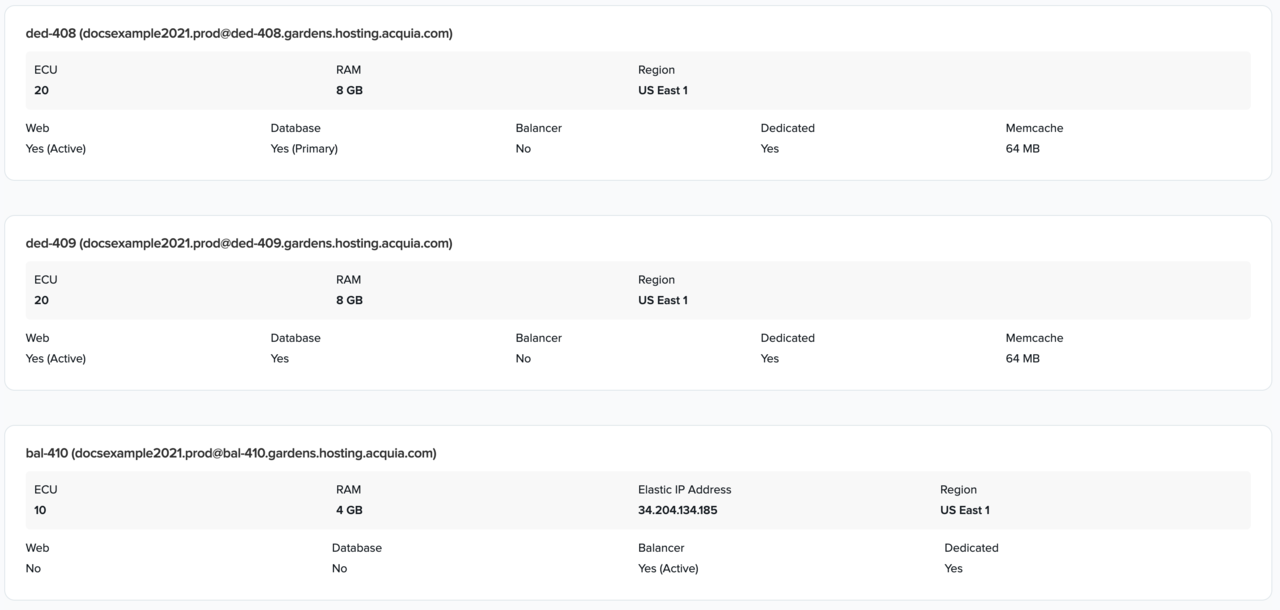This screenshot has width=1280, height=610.
Task: Click ded-408 Database Yes (Primary) value
Action: click(304, 149)
